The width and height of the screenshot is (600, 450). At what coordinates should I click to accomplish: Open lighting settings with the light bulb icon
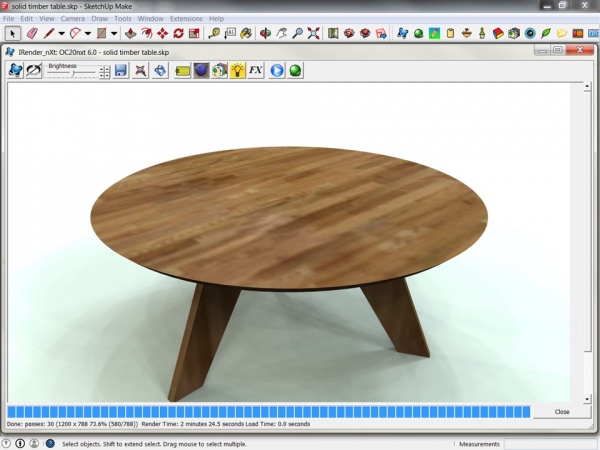237,71
